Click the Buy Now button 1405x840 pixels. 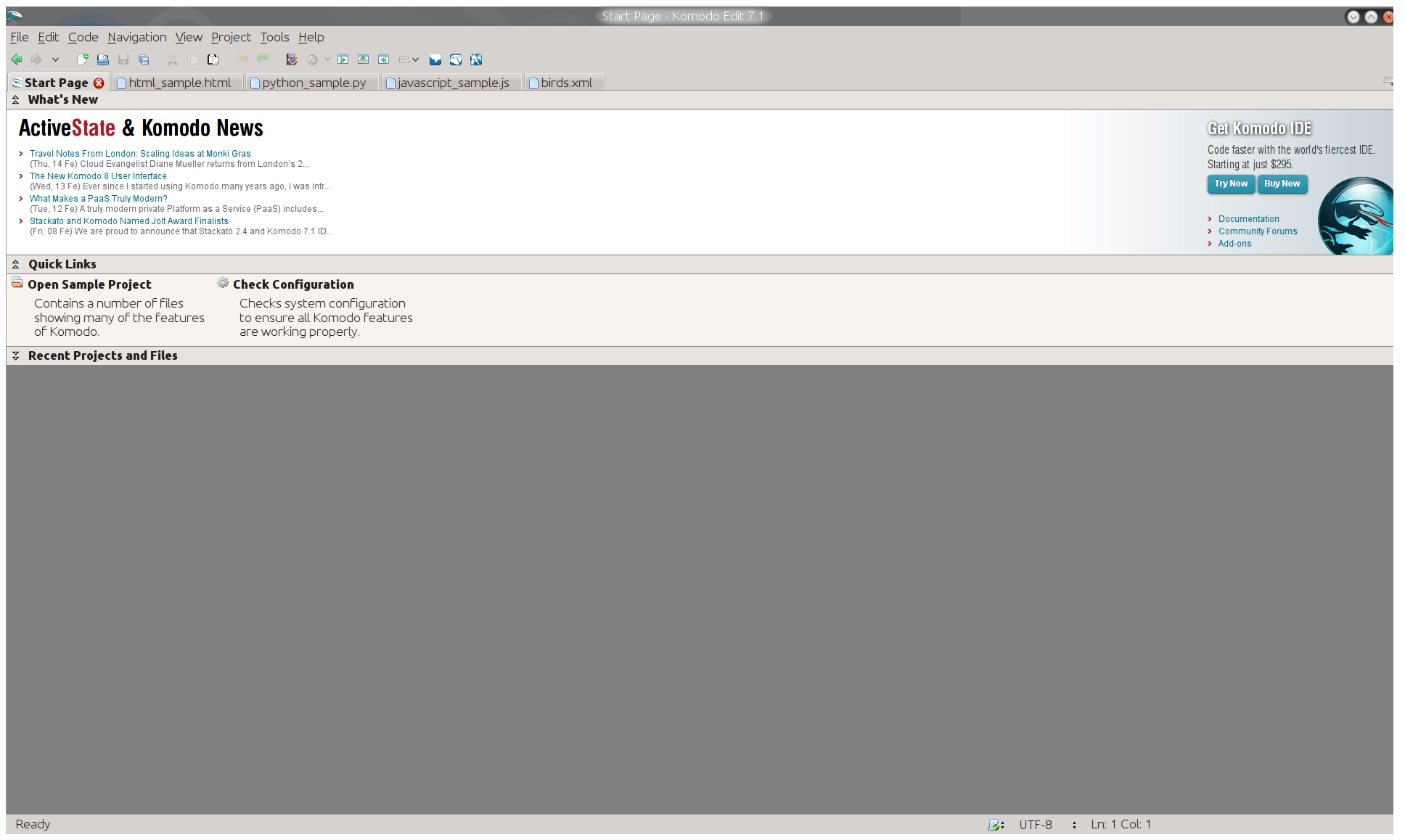pyautogui.click(x=1282, y=184)
